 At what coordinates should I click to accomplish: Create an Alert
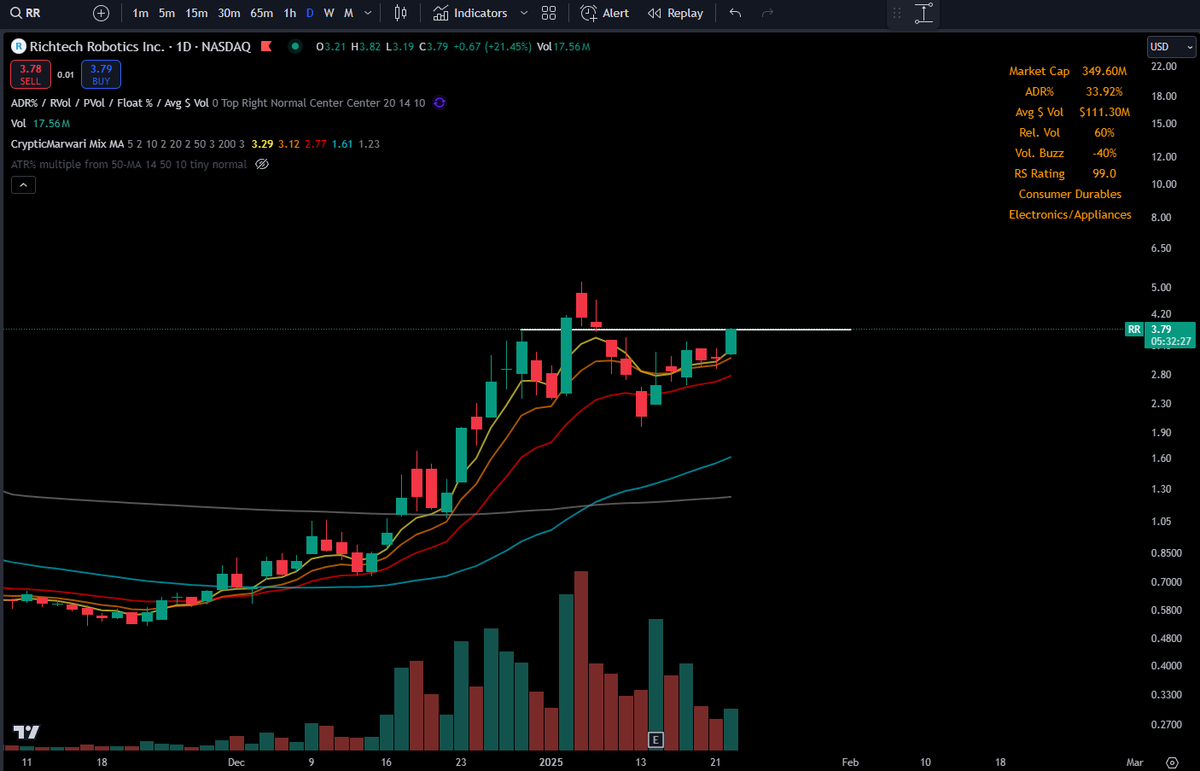[604, 13]
